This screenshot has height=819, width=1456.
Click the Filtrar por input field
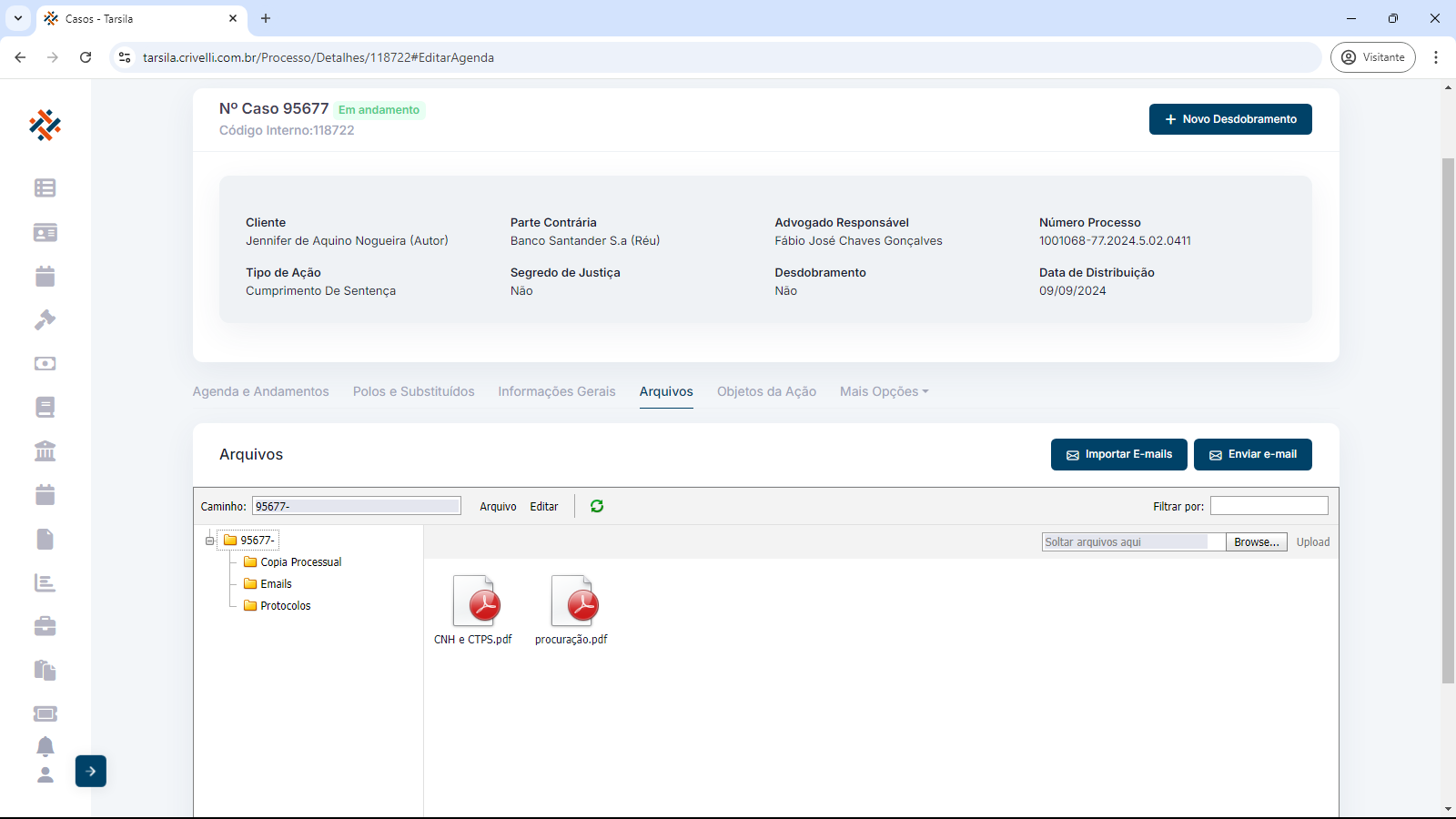[1269, 506]
